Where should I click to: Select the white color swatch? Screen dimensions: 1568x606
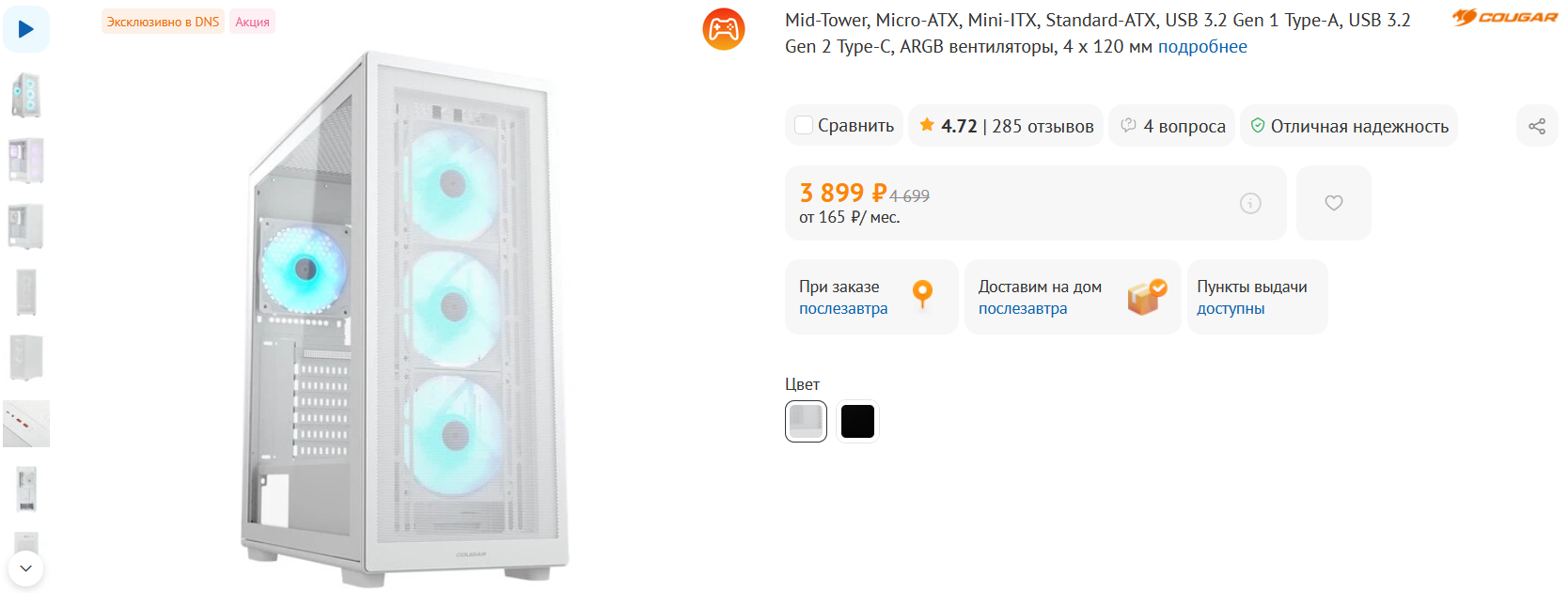point(806,421)
